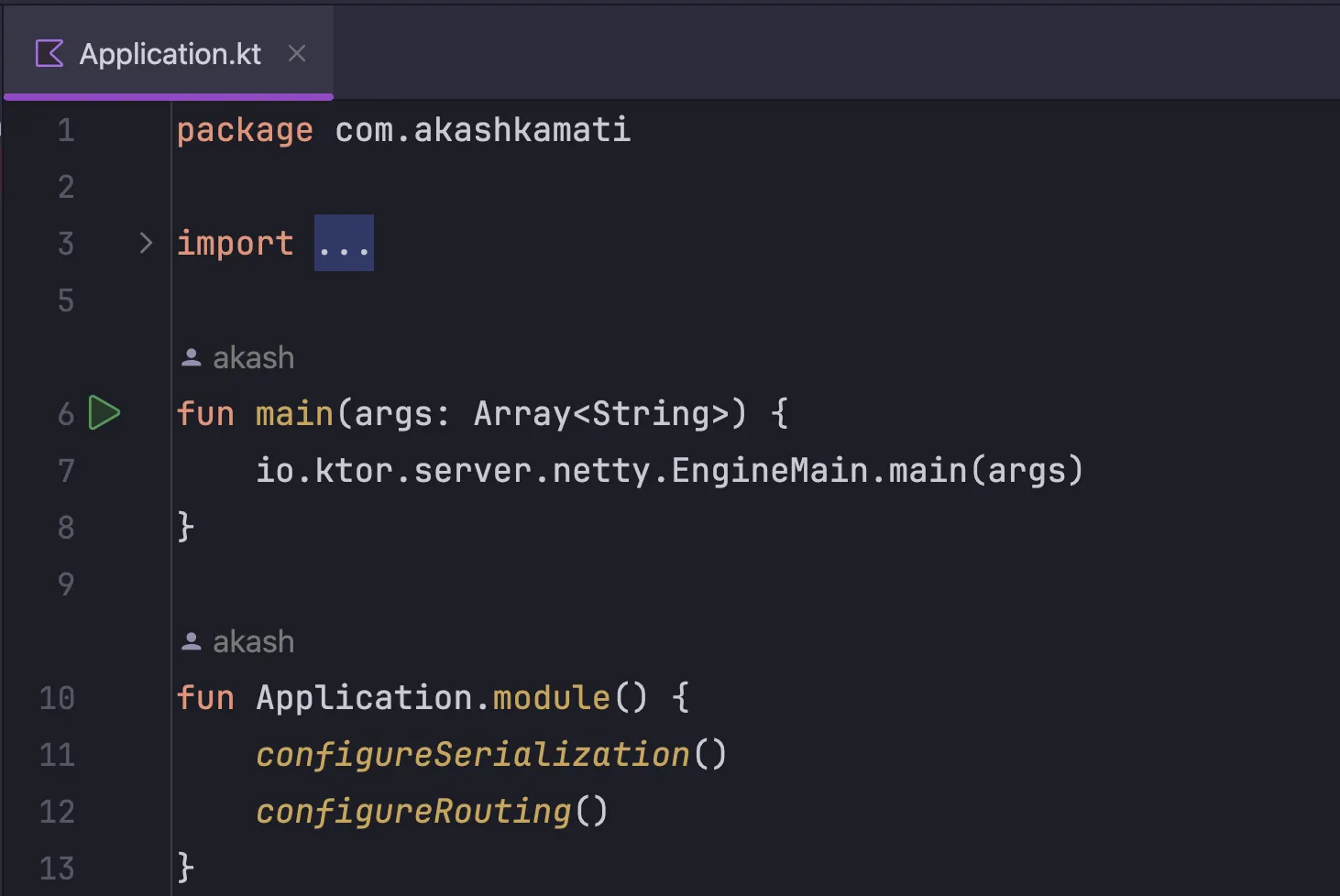Viewport: 1340px width, 896px height.
Task: Select the Application.kt editor tab
Action: pos(170,54)
